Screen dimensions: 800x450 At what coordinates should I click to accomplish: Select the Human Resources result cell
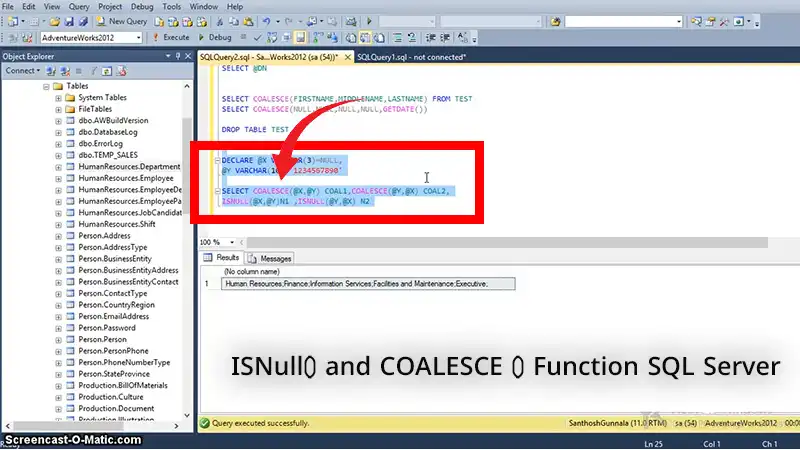coord(368,284)
